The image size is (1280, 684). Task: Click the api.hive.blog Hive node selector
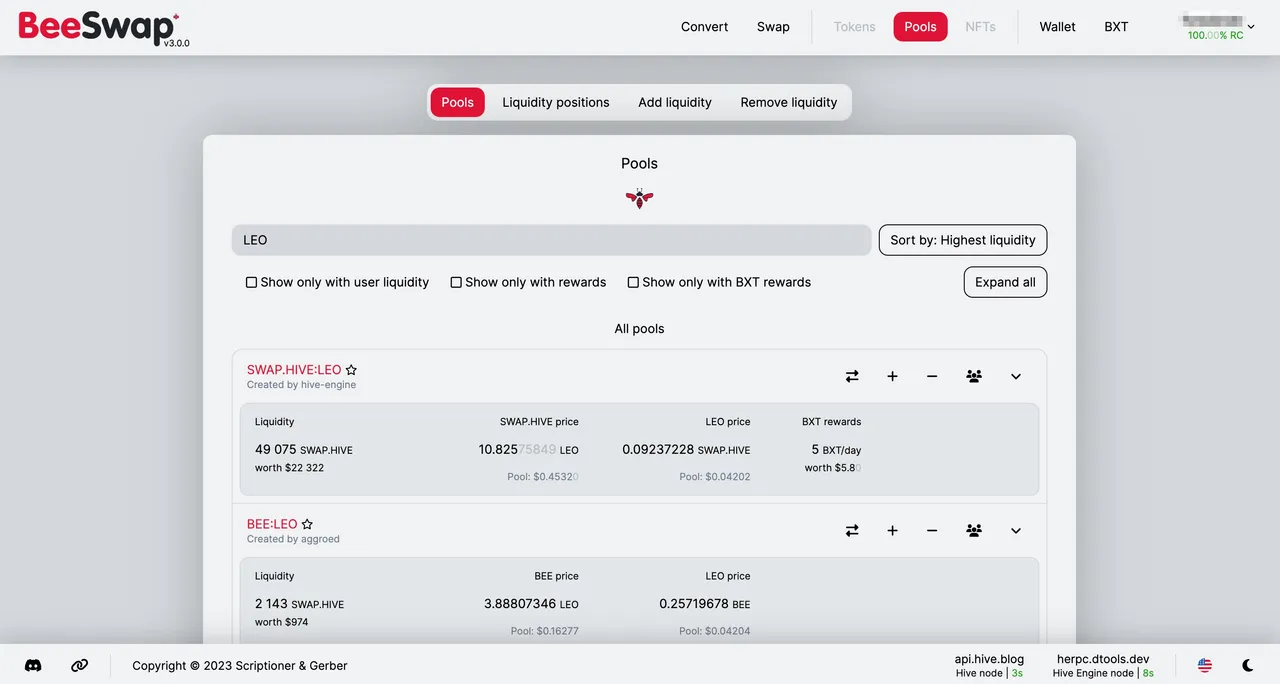(989, 665)
